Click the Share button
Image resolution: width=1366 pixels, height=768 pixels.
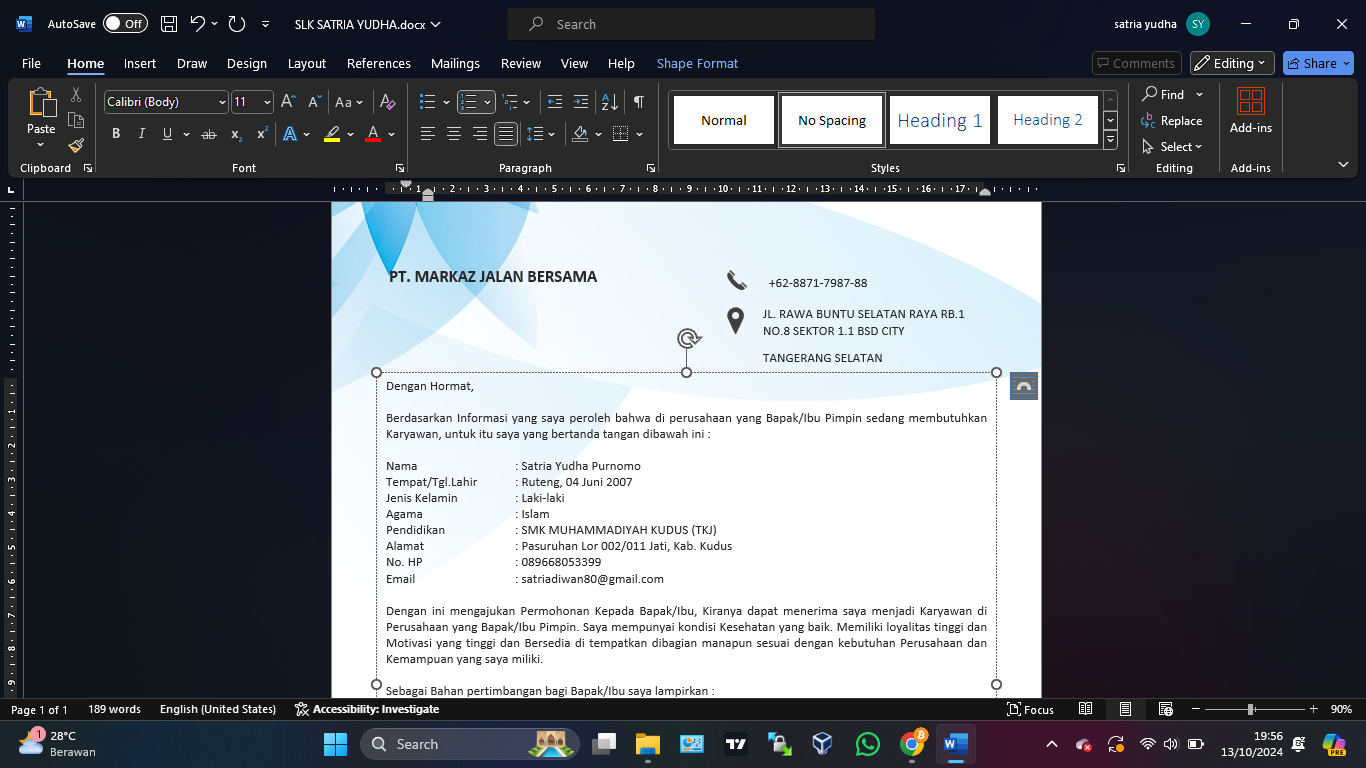pos(1318,63)
